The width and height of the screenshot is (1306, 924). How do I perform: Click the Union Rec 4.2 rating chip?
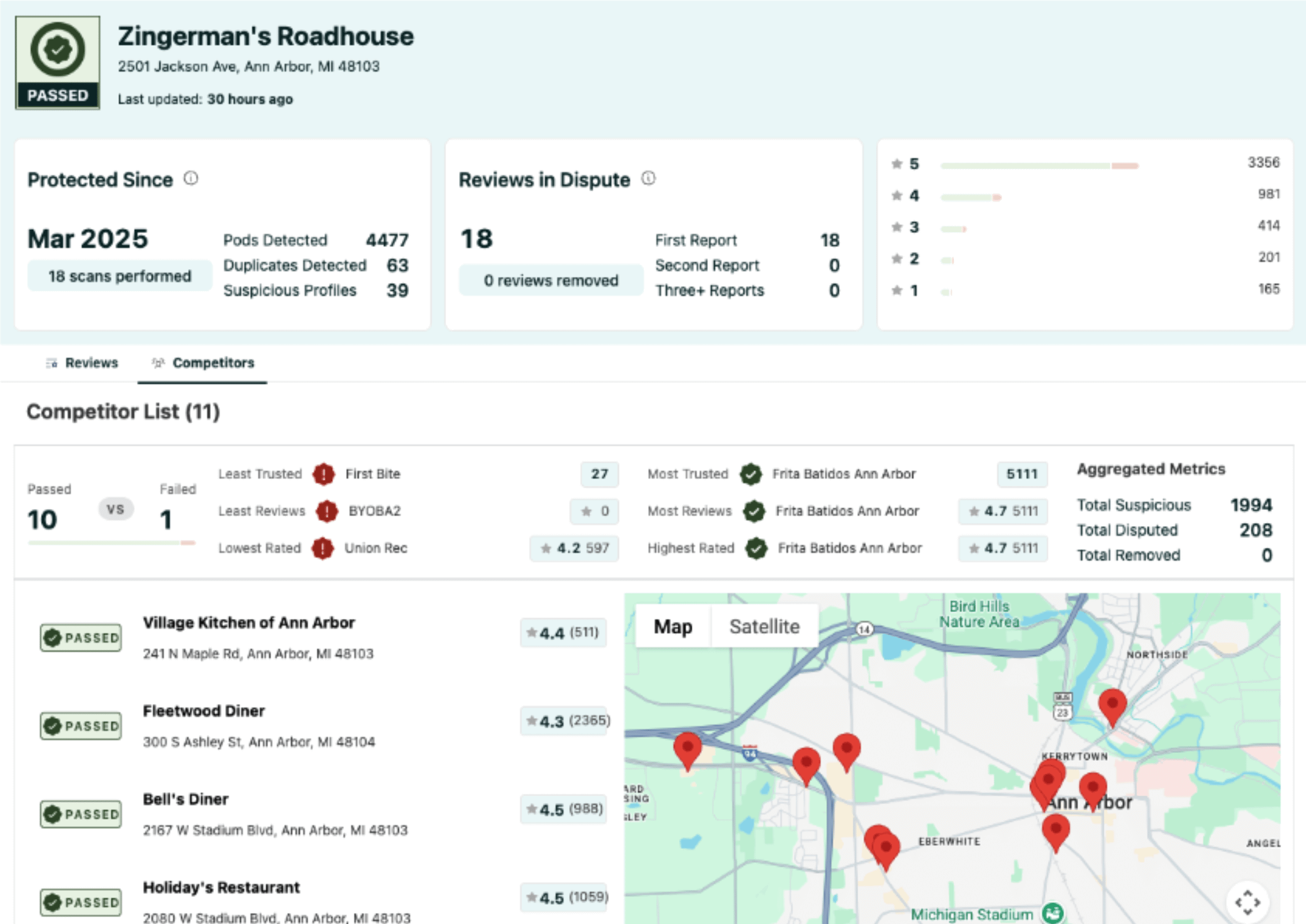(x=574, y=548)
